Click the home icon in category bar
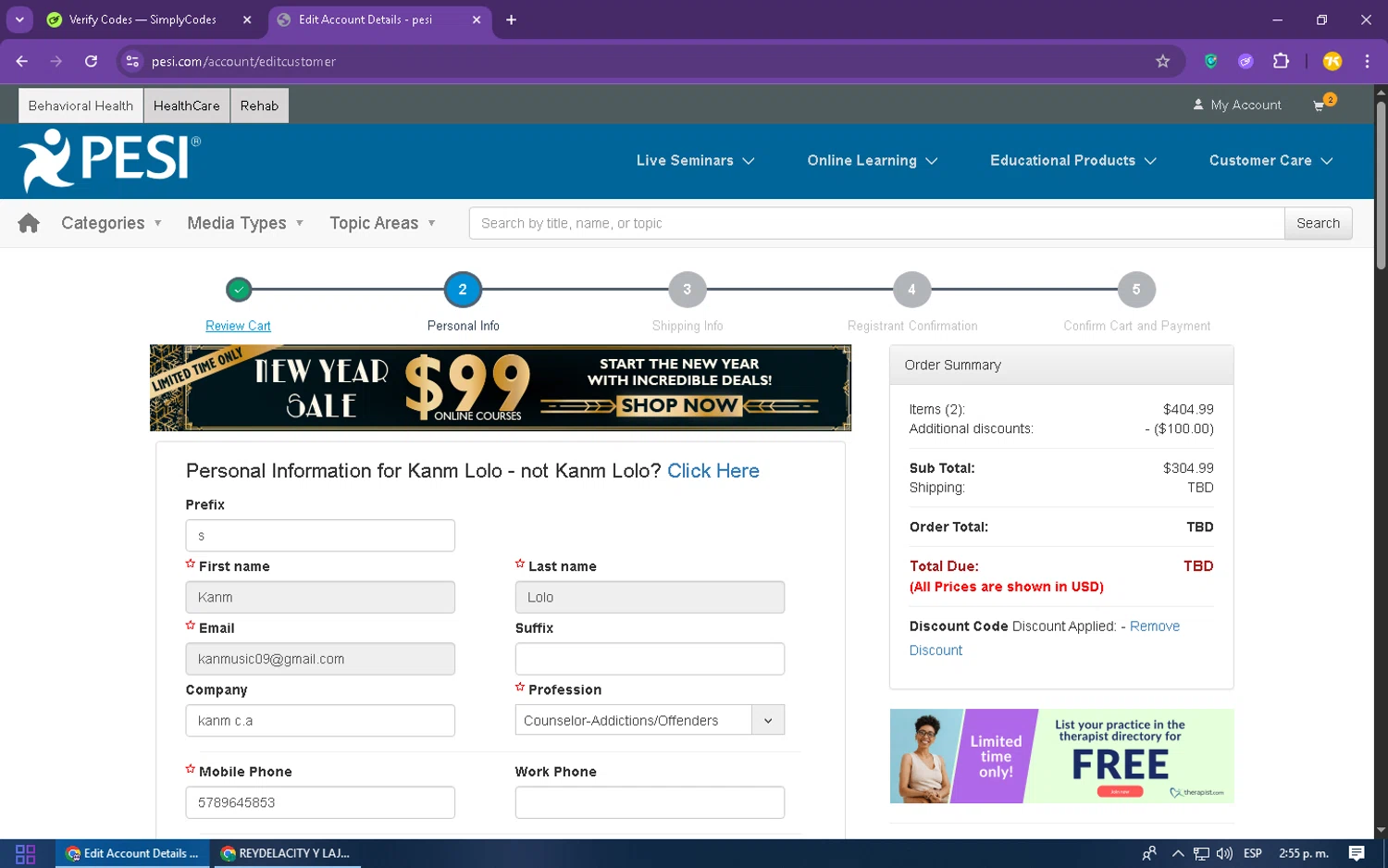The height and width of the screenshot is (868, 1388). pos(29,223)
